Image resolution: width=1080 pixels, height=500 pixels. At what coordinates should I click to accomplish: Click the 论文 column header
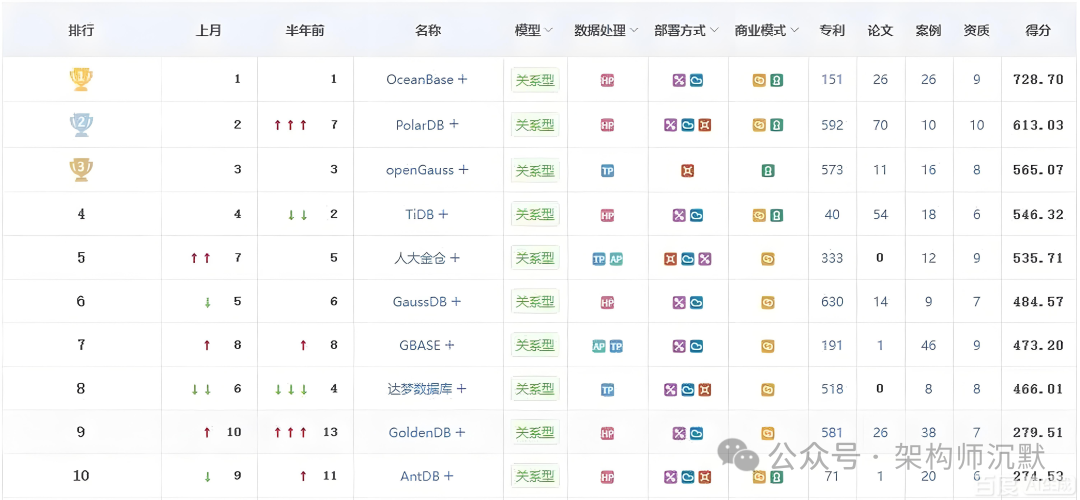click(880, 30)
